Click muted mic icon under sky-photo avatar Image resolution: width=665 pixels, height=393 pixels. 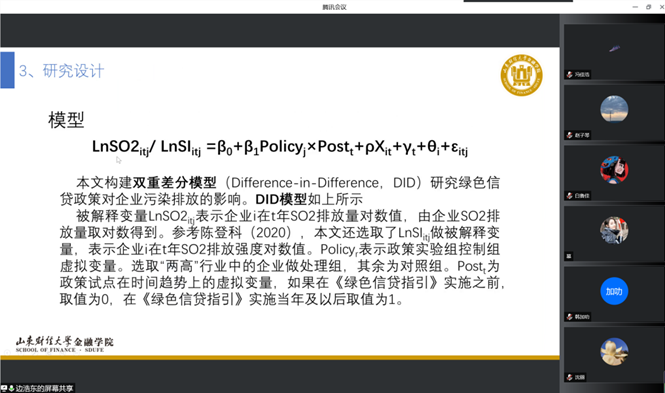pos(570,135)
